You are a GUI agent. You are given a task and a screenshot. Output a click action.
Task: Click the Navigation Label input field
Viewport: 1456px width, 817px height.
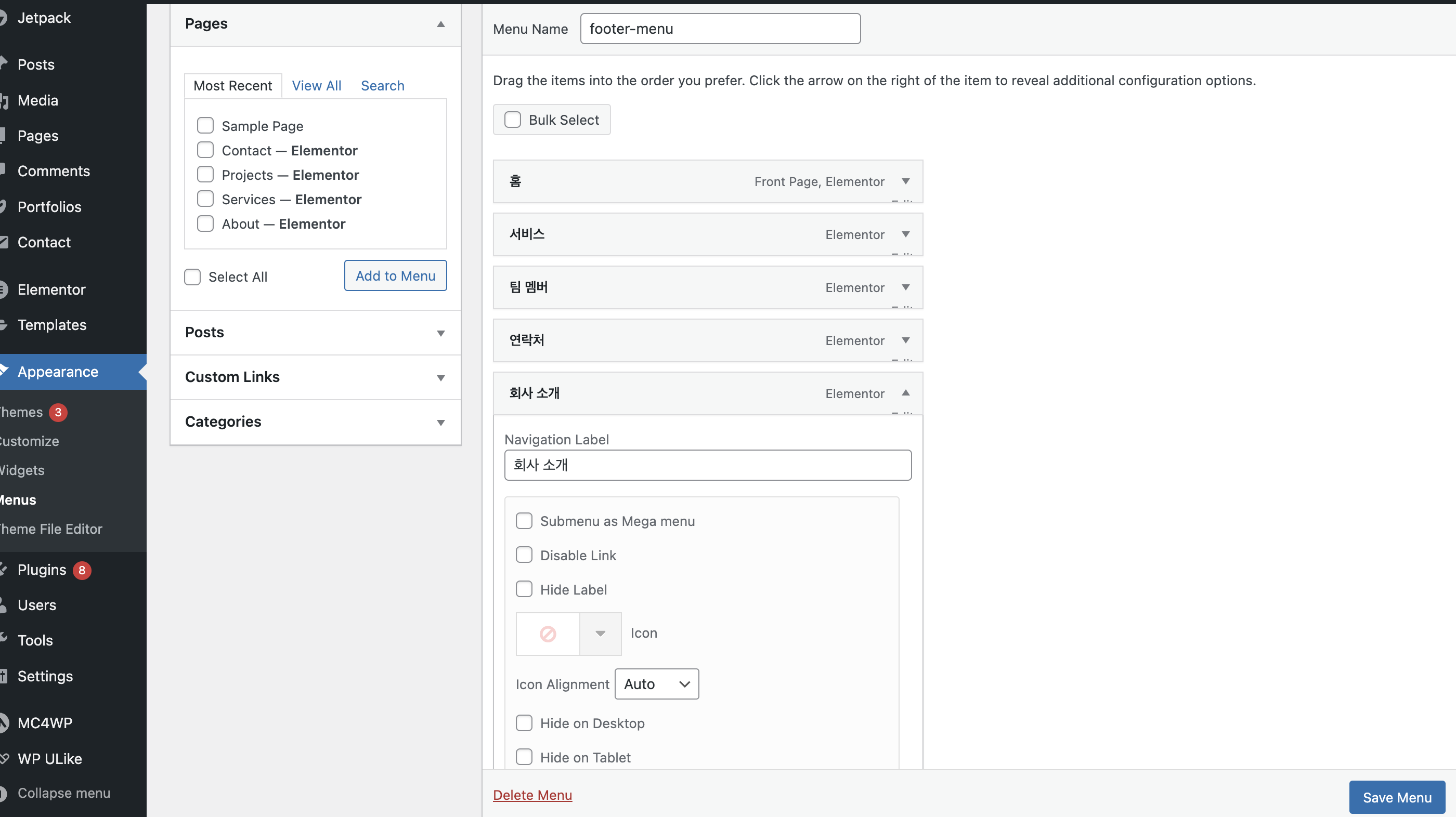click(x=708, y=465)
